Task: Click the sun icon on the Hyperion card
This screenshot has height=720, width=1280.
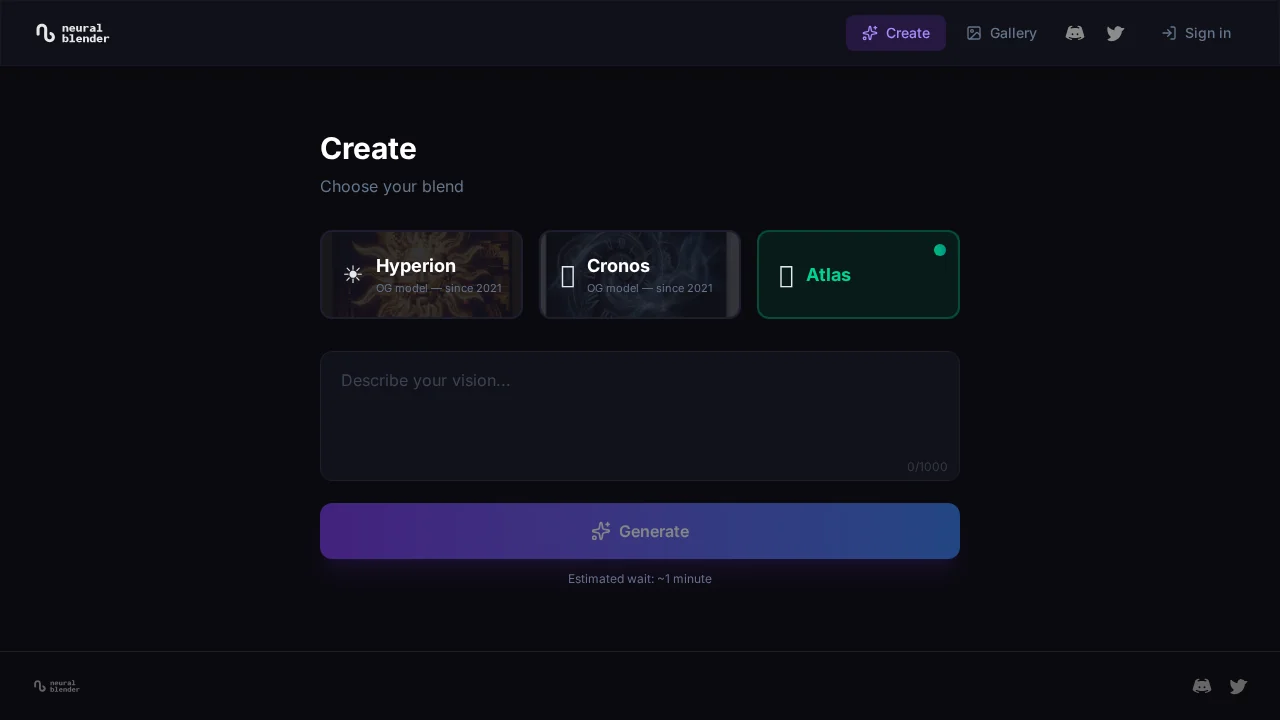Action: pos(353,274)
